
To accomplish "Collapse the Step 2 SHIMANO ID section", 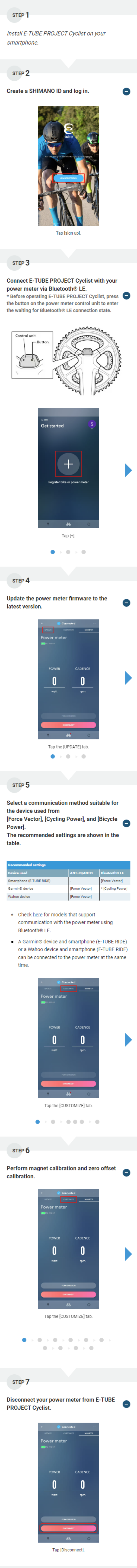I will [126, 91].
